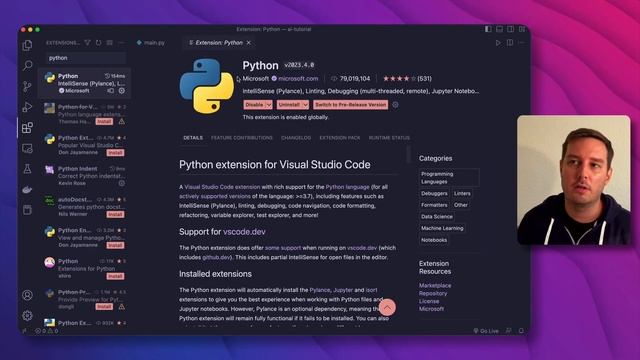Click the notifications bell in status bar
This screenshot has height=360, width=640.
click(521, 331)
